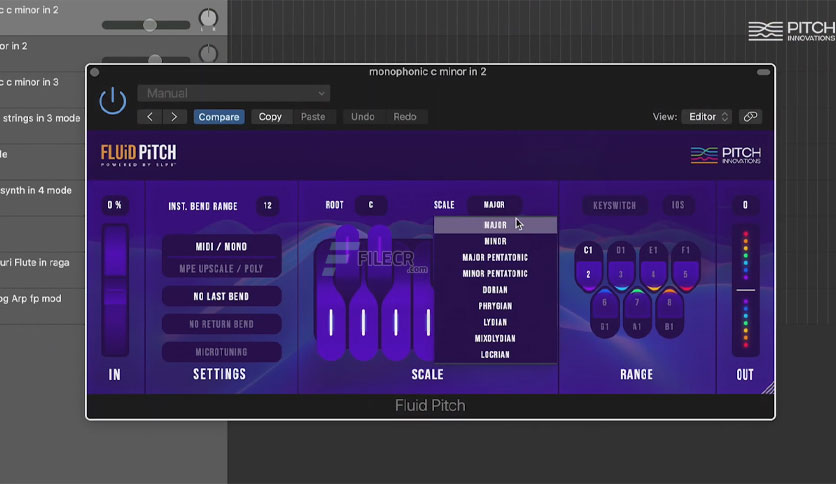Click the Copy button
The image size is (836, 484).
tap(270, 117)
